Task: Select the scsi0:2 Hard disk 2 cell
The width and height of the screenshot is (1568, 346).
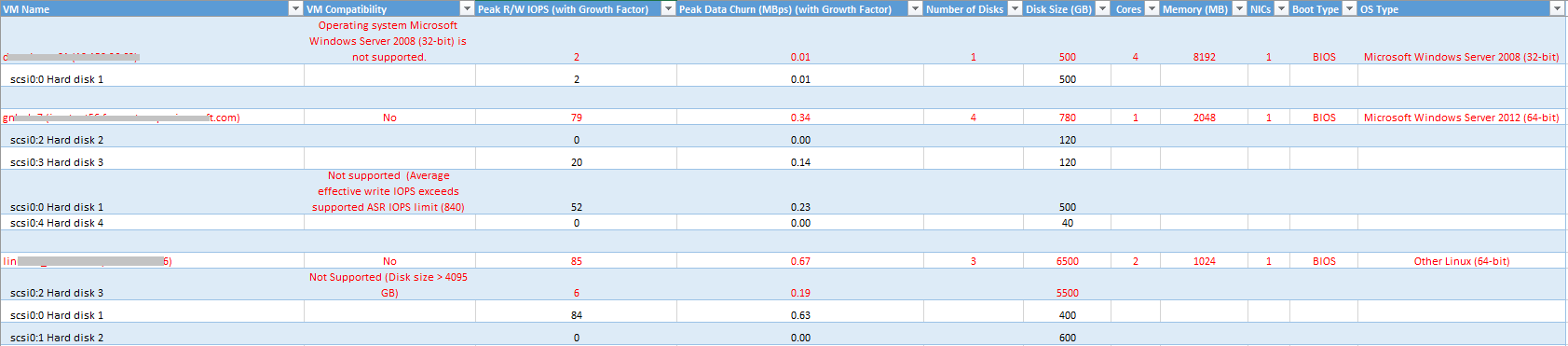Action: click(57, 140)
